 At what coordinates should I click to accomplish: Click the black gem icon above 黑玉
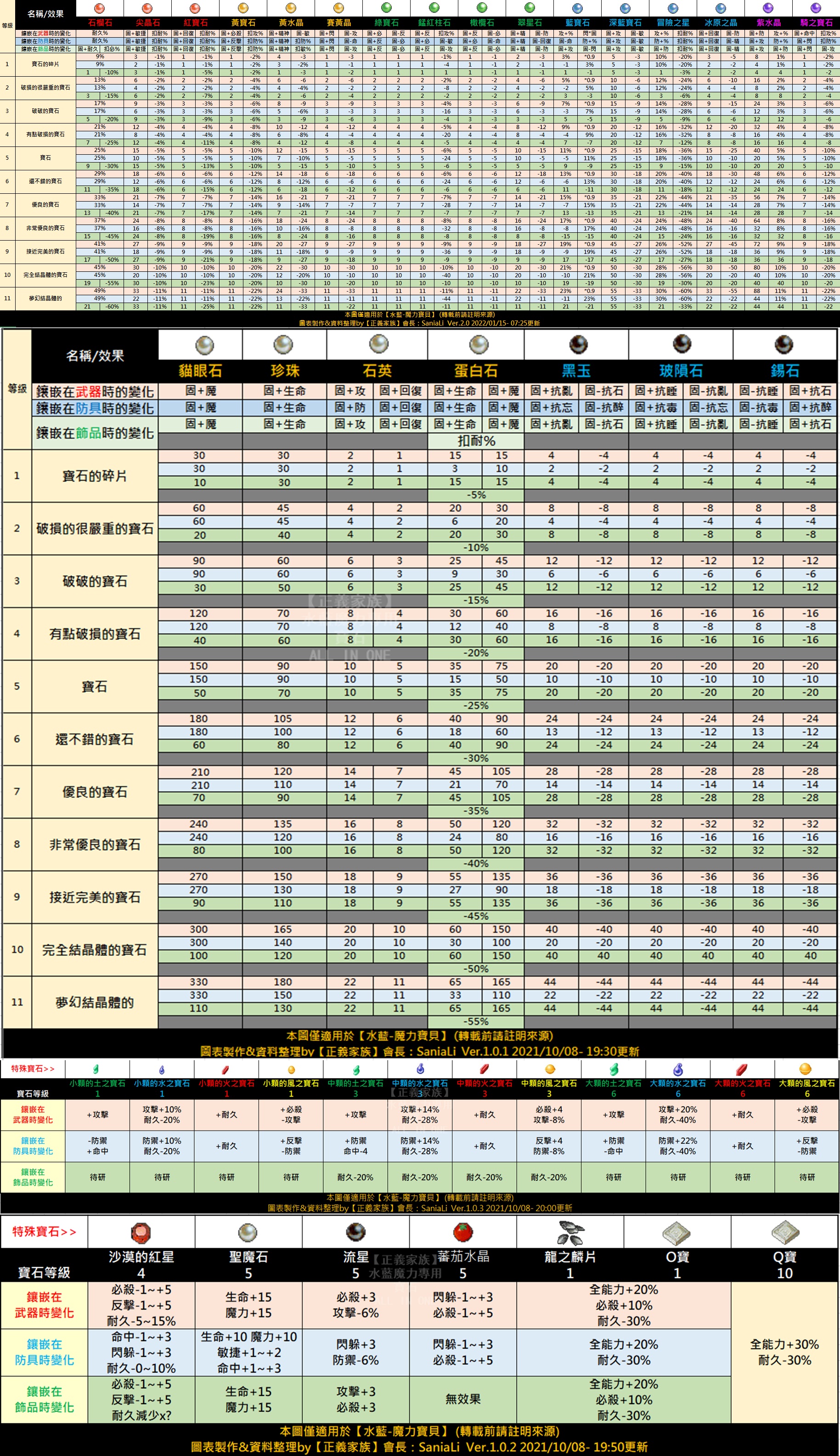(x=579, y=344)
